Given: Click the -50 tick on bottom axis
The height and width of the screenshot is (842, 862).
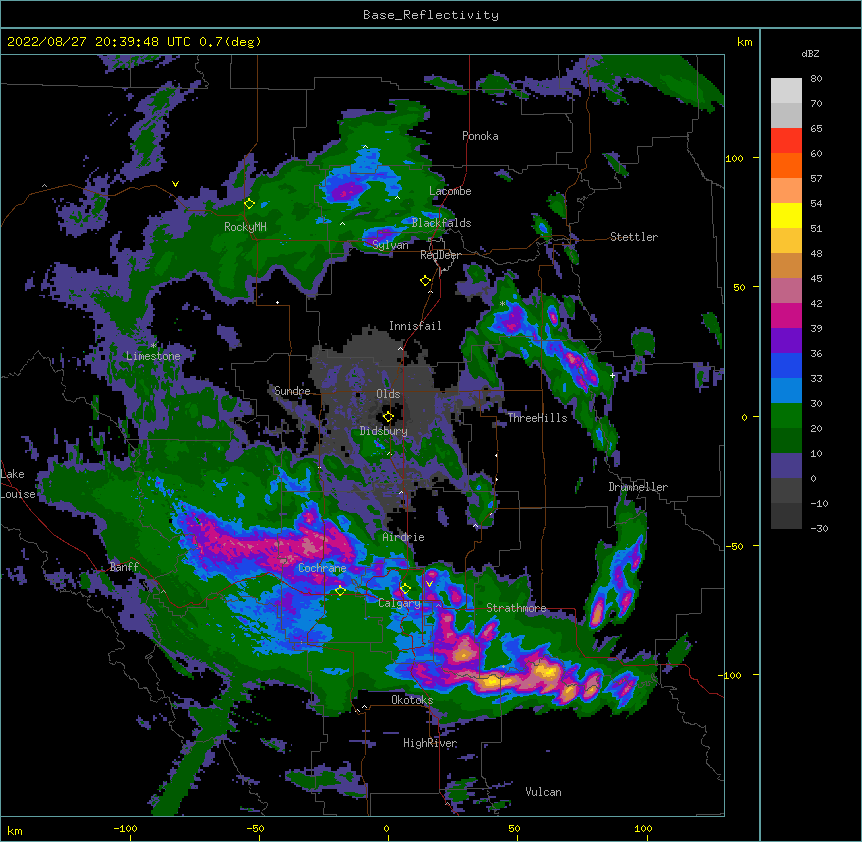Looking at the screenshot, I should tap(255, 828).
